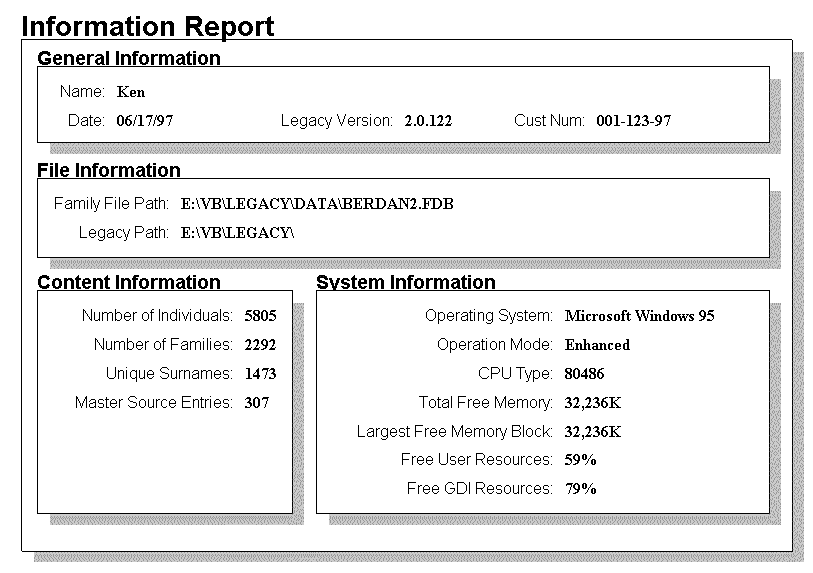813x573 pixels.
Task: Select the families count 2292
Action: 260,345
